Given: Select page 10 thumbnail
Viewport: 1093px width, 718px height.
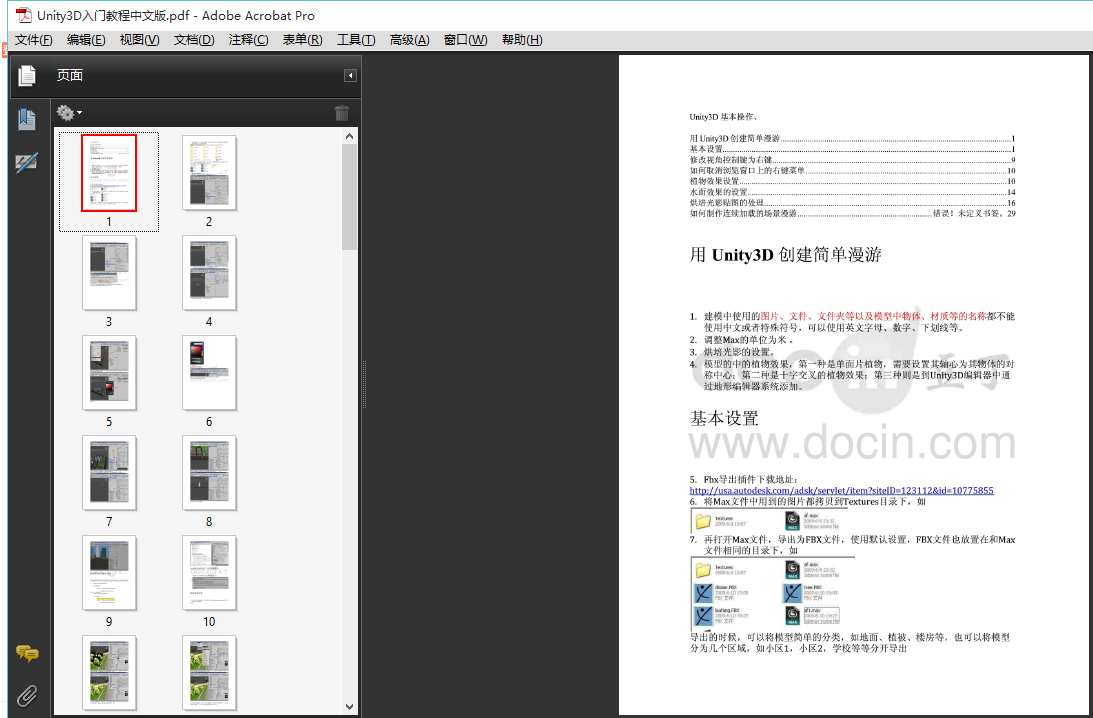Looking at the screenshot, I should tap(209, 573).
